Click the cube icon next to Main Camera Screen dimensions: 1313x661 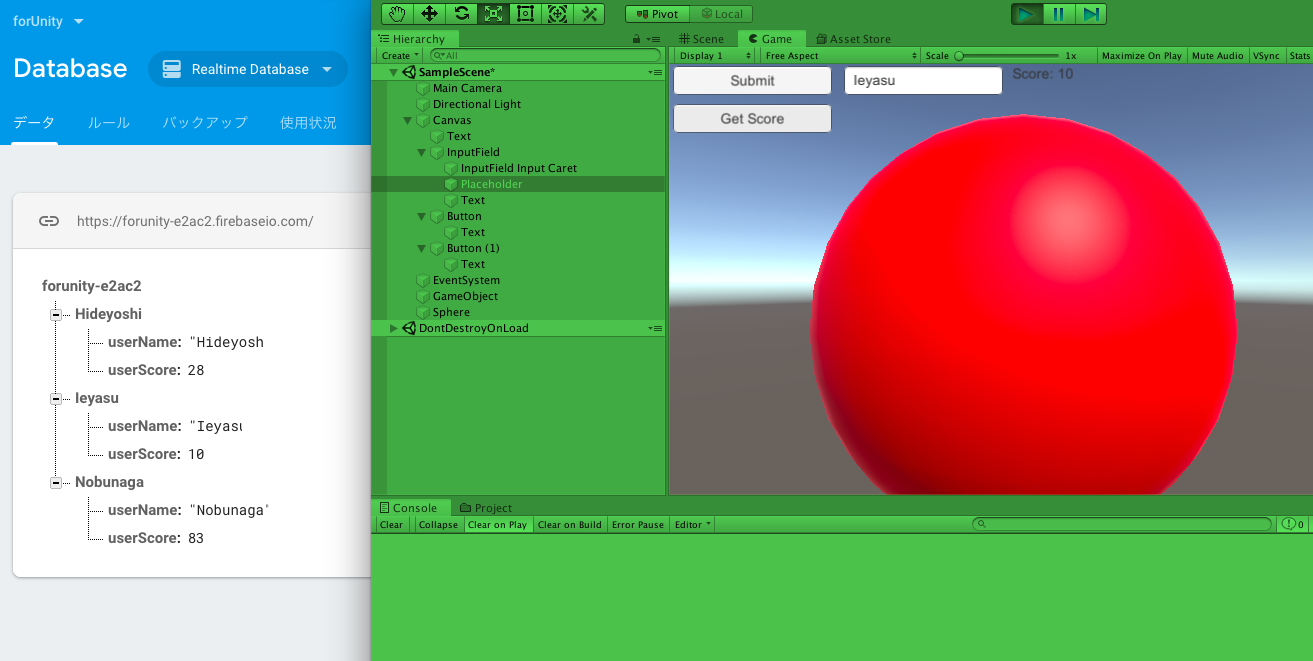(423, 88)
